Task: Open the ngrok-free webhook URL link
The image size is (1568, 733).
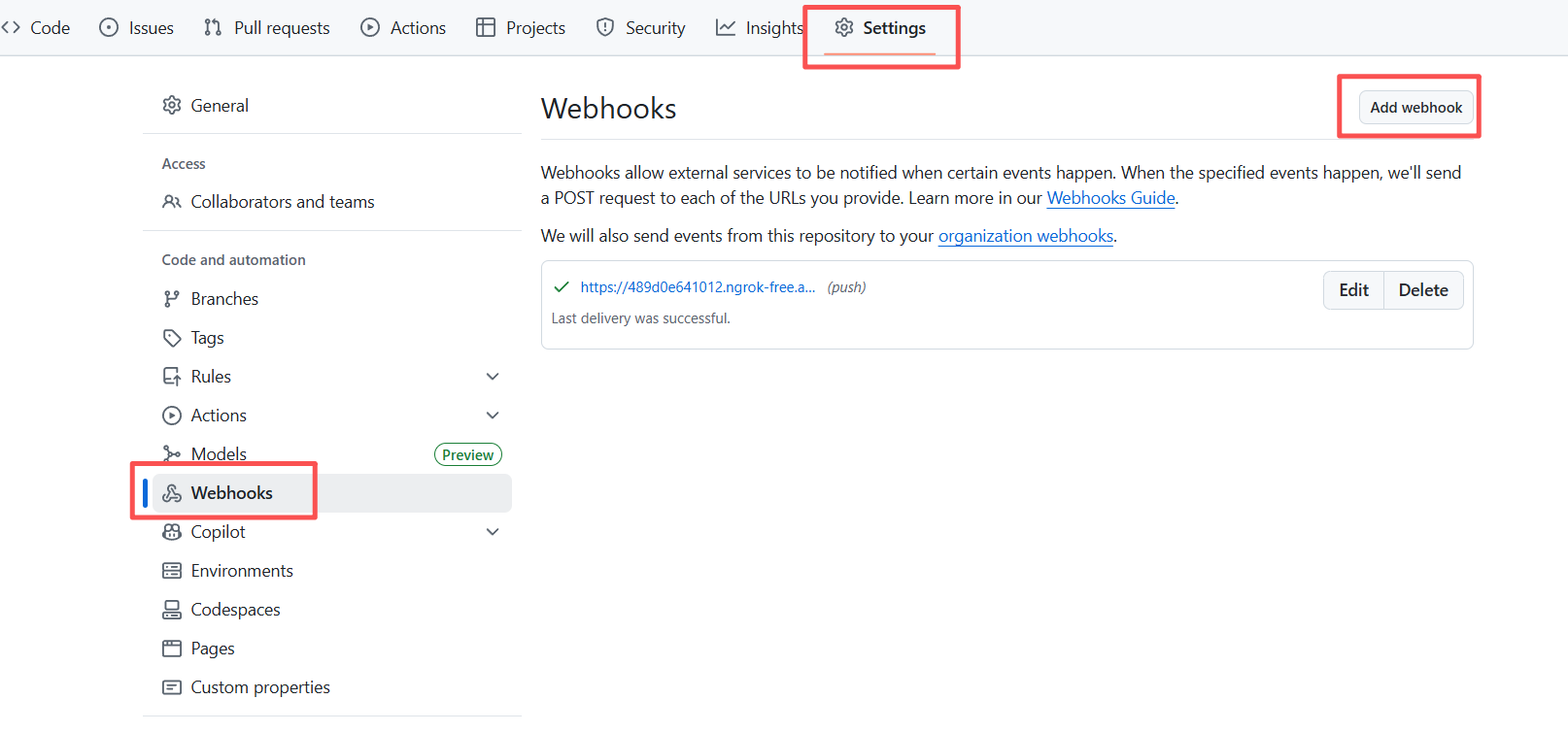Action: (698, 287)
